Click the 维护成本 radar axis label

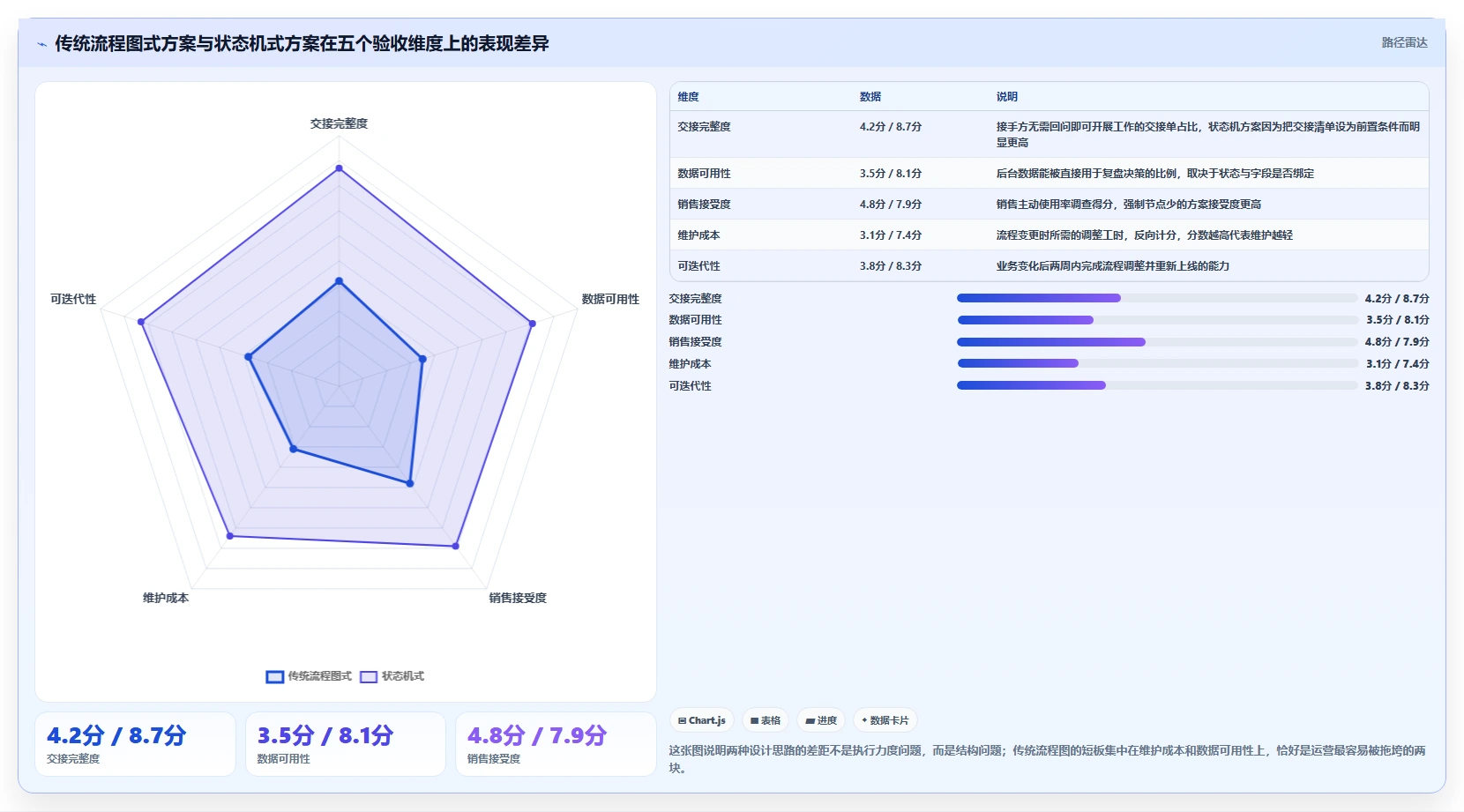coord(166,598)
